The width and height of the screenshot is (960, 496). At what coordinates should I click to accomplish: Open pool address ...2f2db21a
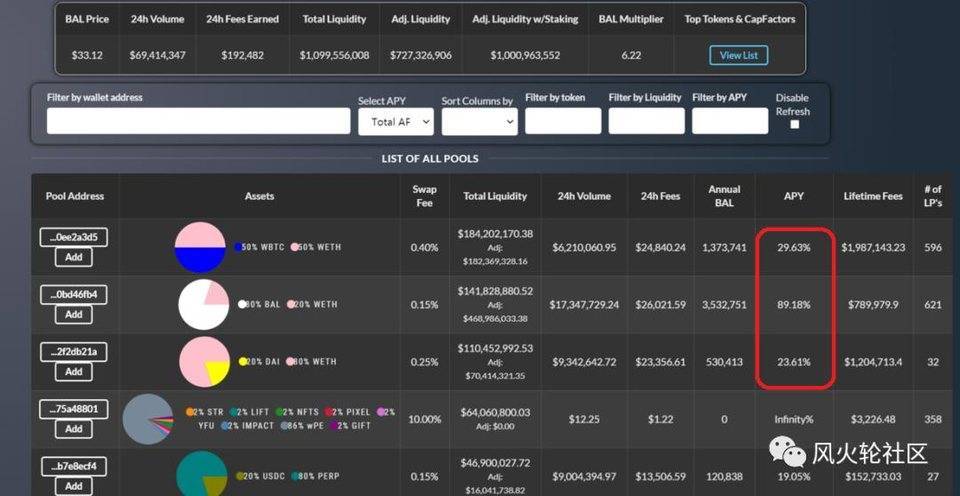[74, 352]
